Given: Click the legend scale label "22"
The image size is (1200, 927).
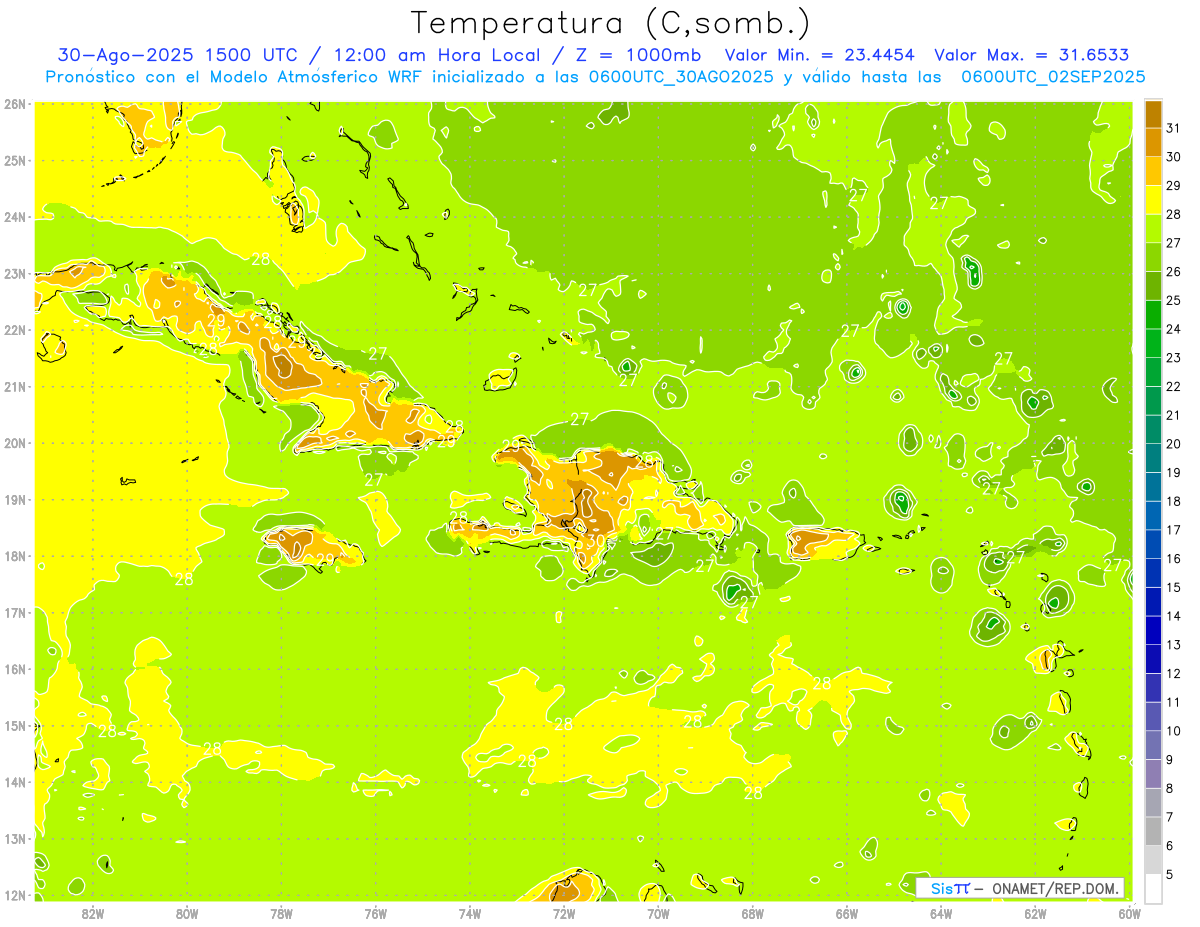Looking at the screenshot, I should tap(1174, 386).
